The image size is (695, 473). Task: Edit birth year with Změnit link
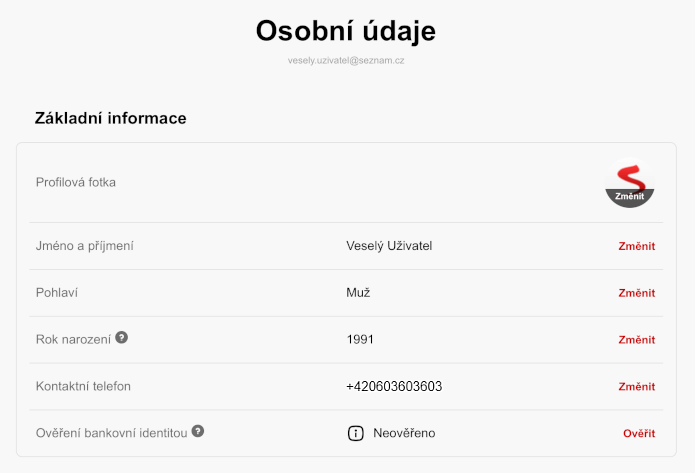636,340
